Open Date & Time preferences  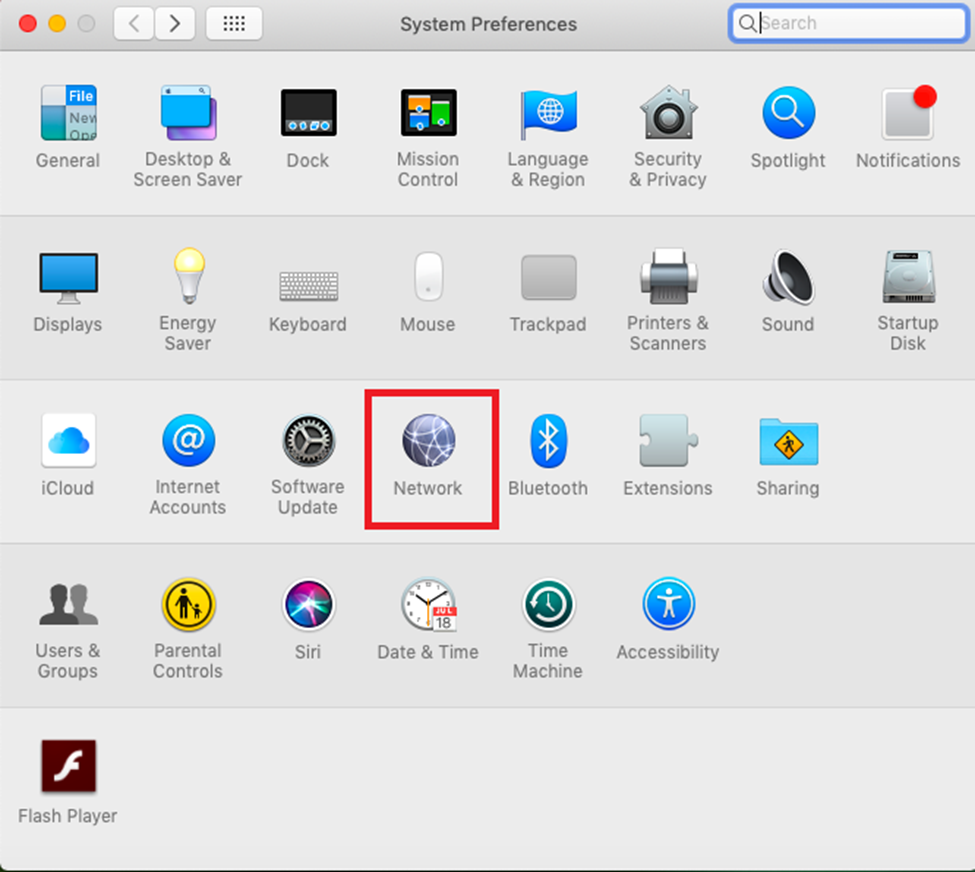[x=428, y=606]
